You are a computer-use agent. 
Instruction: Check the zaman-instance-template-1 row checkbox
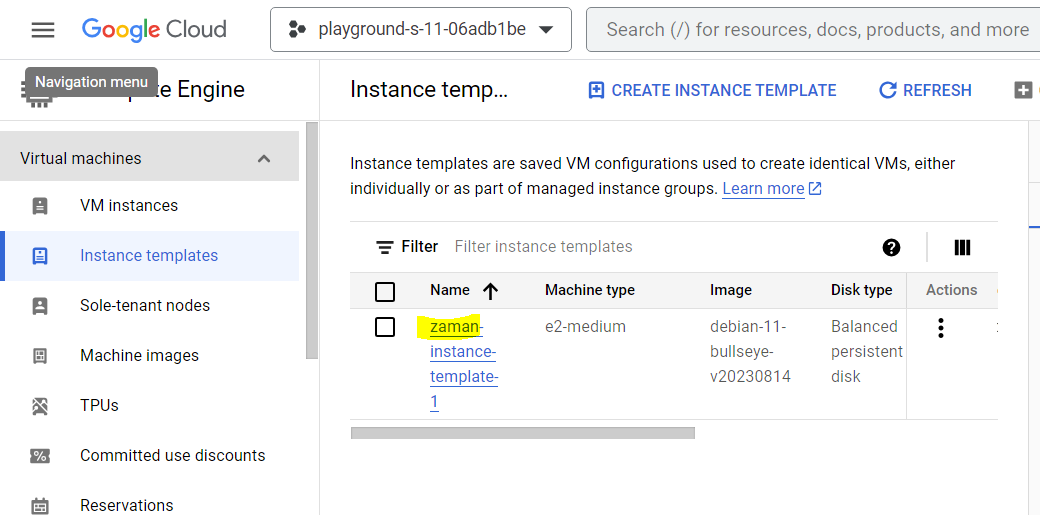click(x=385, y=327)
